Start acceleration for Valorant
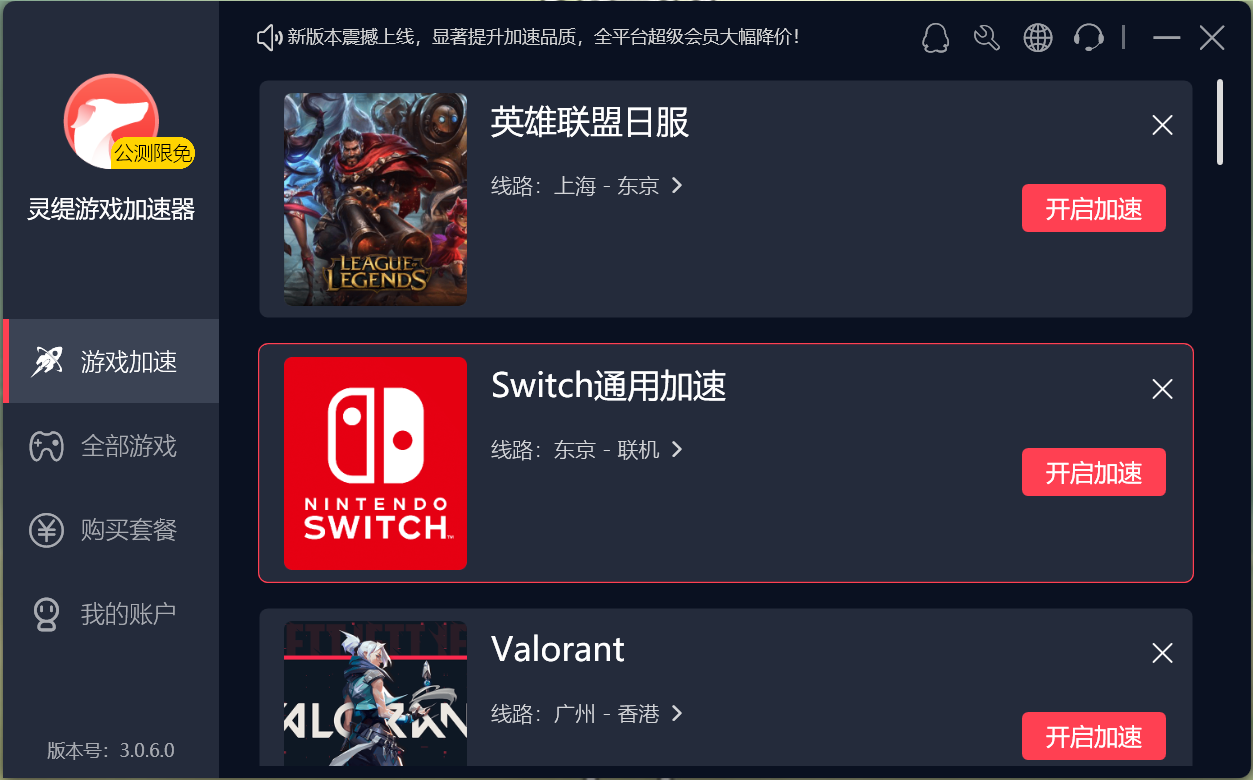 1094,736
